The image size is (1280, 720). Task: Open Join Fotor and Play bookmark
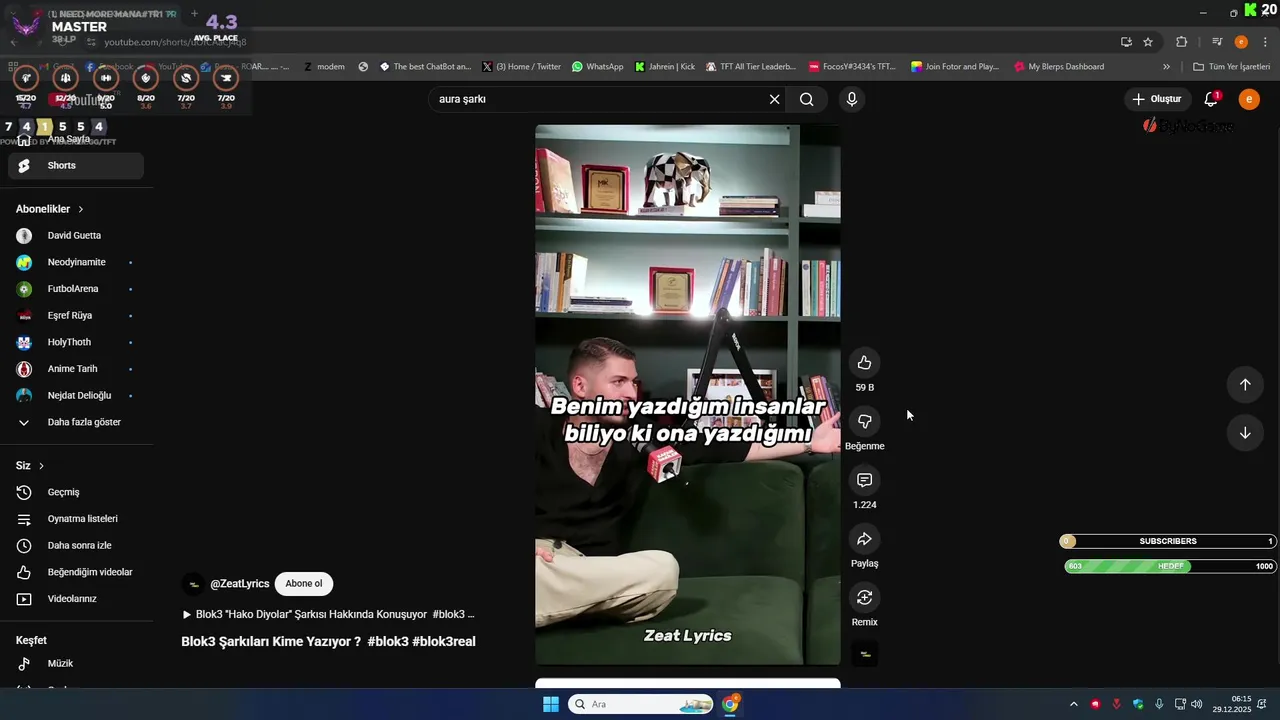pos(955,67)
